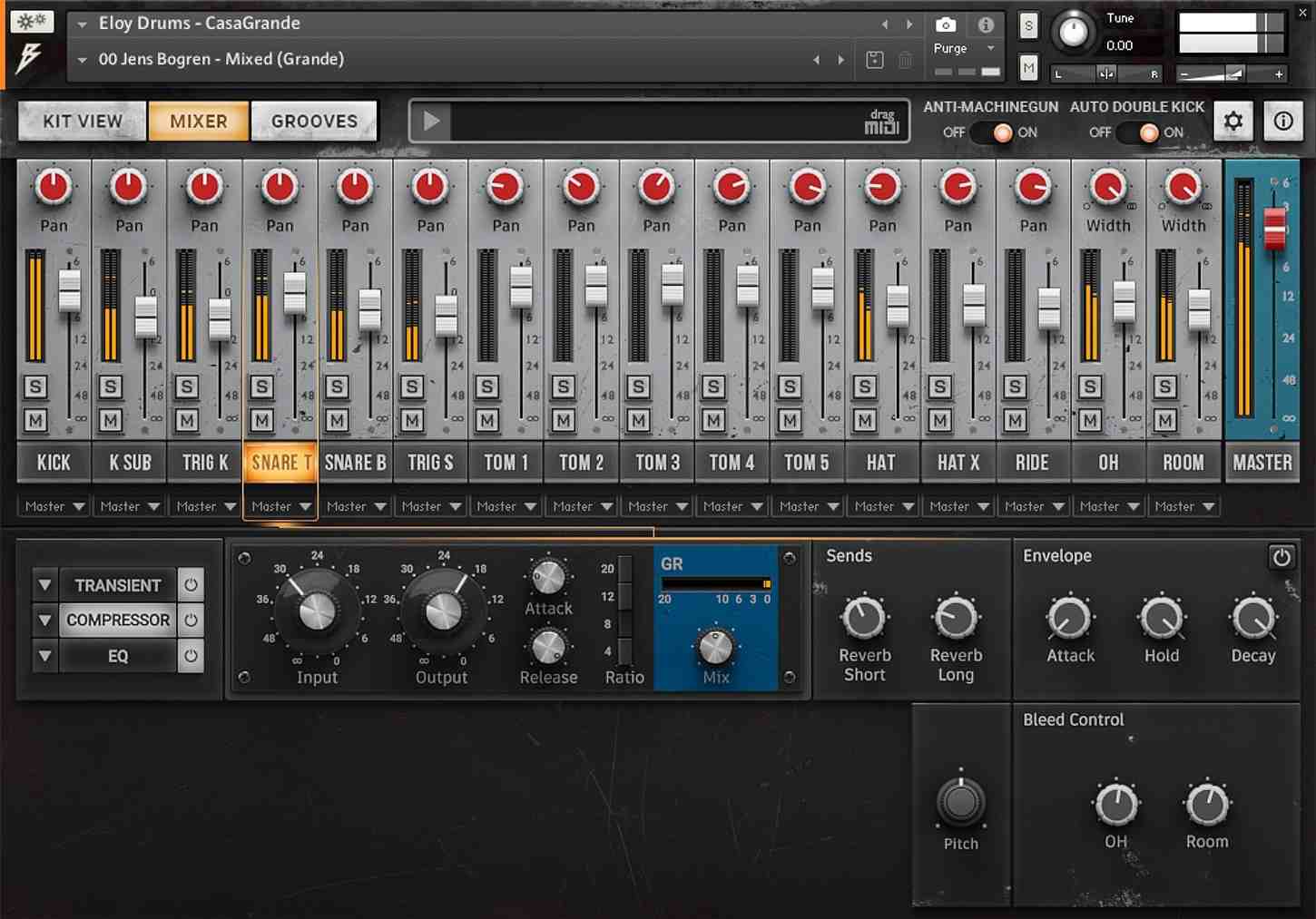
Task: Open the SNARE T output routing dropdown
Action: (x=280, y=505)
